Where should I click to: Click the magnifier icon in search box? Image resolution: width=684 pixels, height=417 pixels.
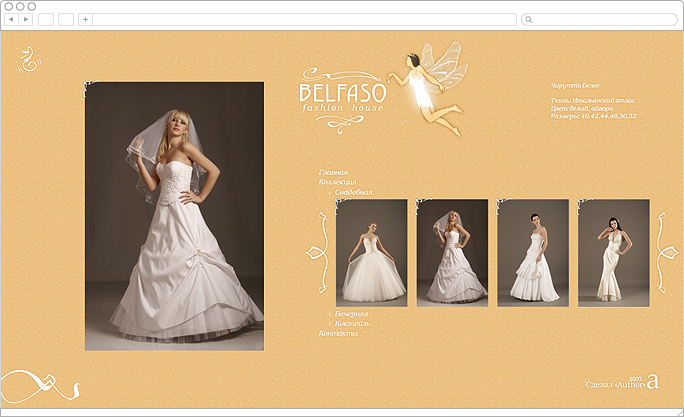click(529, 20)
